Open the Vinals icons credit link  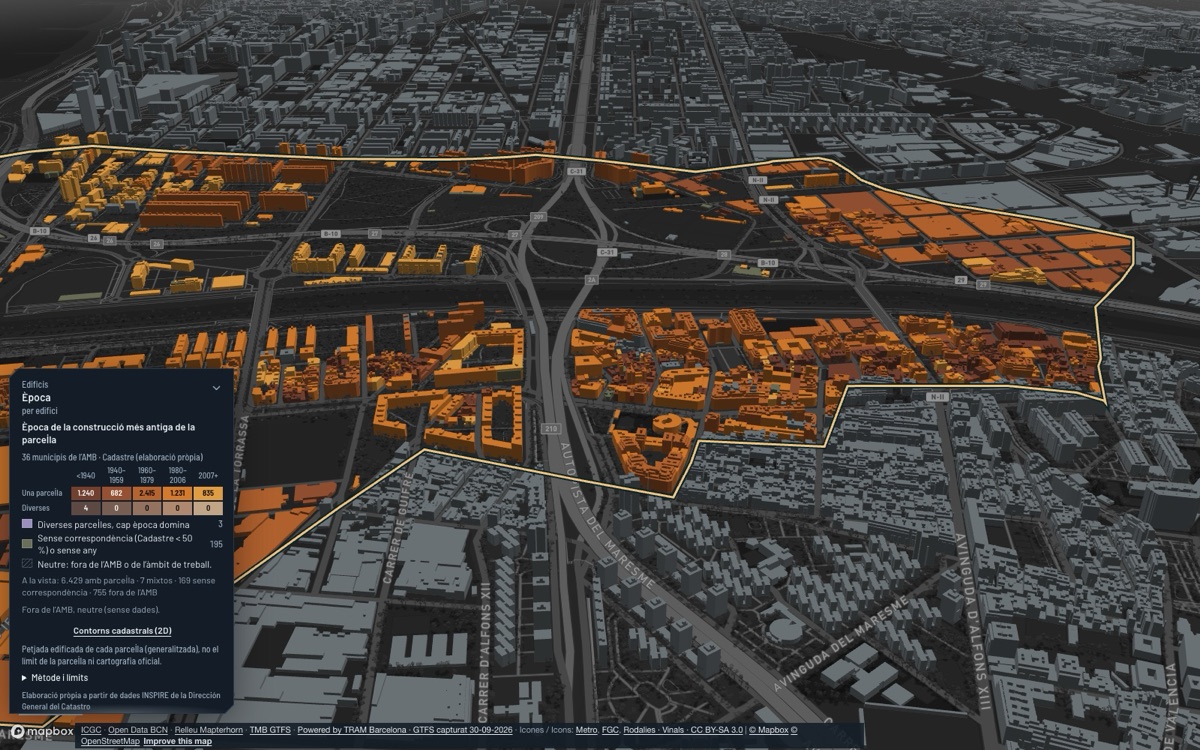click(675, 730)
